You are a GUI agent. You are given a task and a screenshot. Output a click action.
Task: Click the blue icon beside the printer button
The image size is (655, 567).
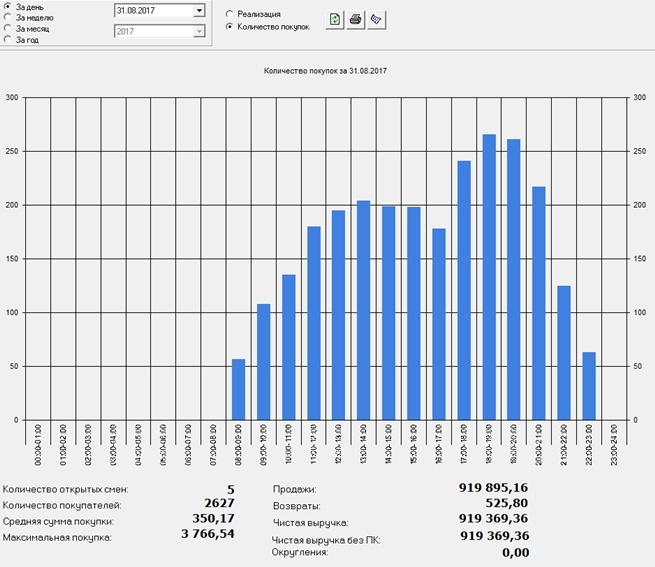(x=376, y=20)
